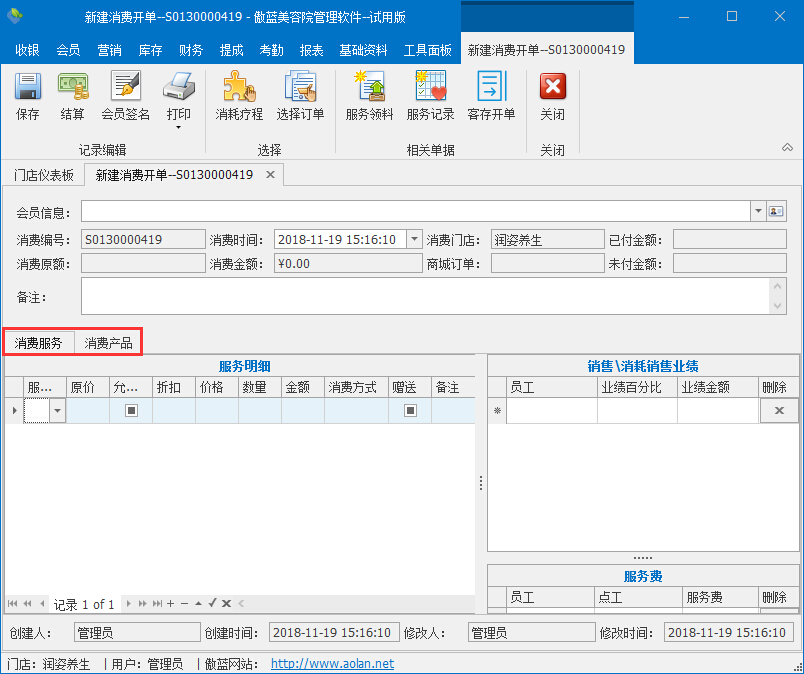This screenshot has height=674, width=804.
Task: Click the 折扣 column header
Action: tap(174, 387)
